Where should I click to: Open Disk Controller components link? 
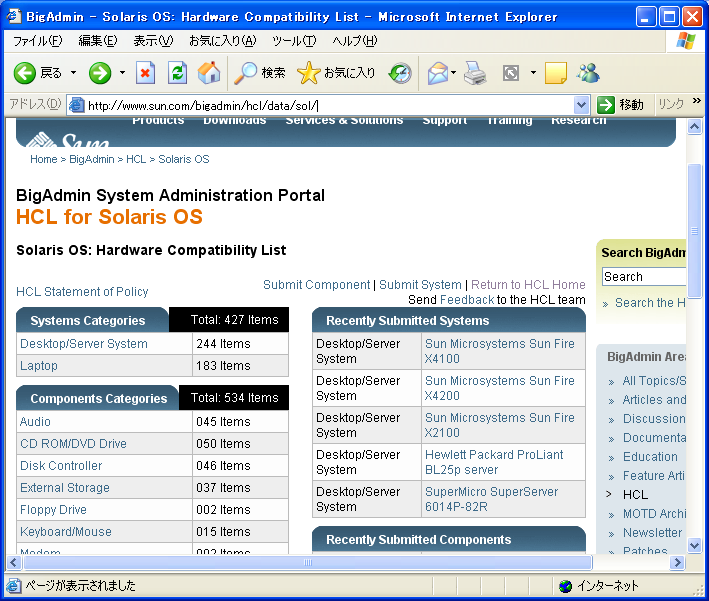[x=61, y=466]
